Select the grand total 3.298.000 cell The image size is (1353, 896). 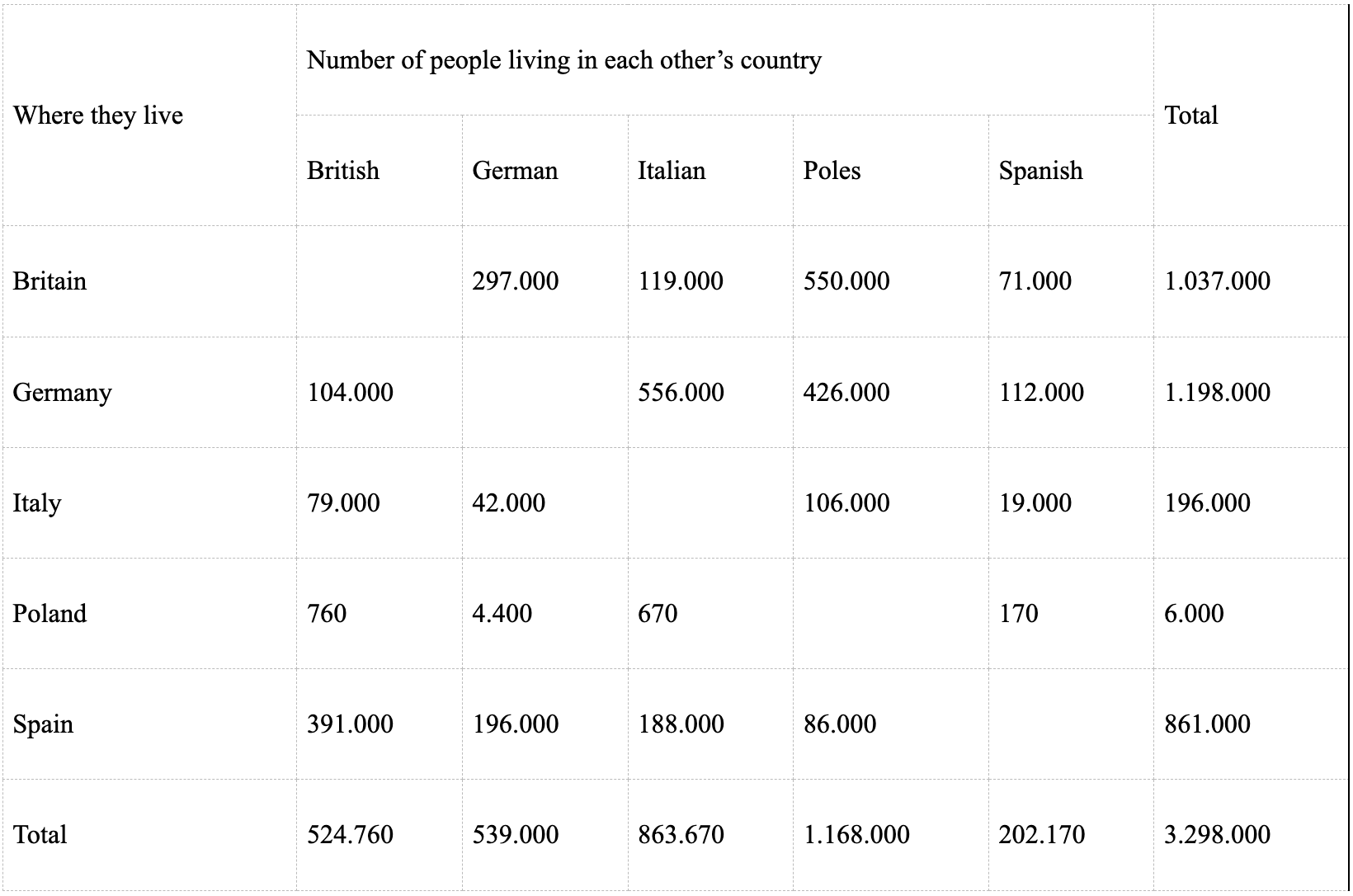(1250, 834)
